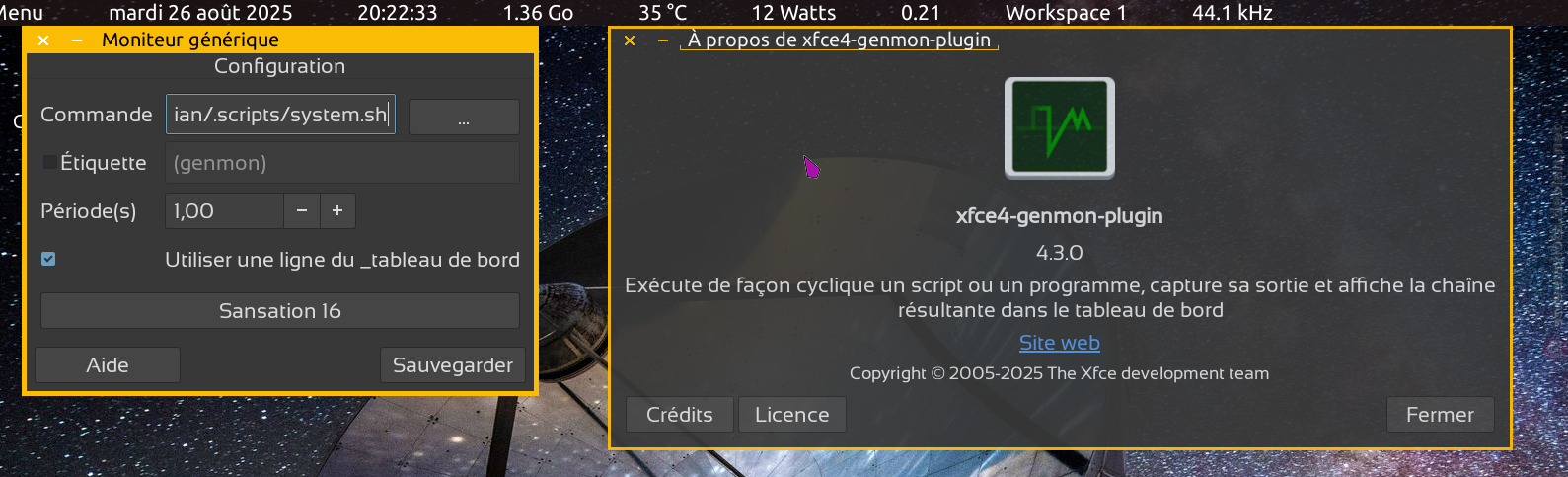View the Licence information
Viewport: 1568px width, 477px height.
[x=792, y=415]
